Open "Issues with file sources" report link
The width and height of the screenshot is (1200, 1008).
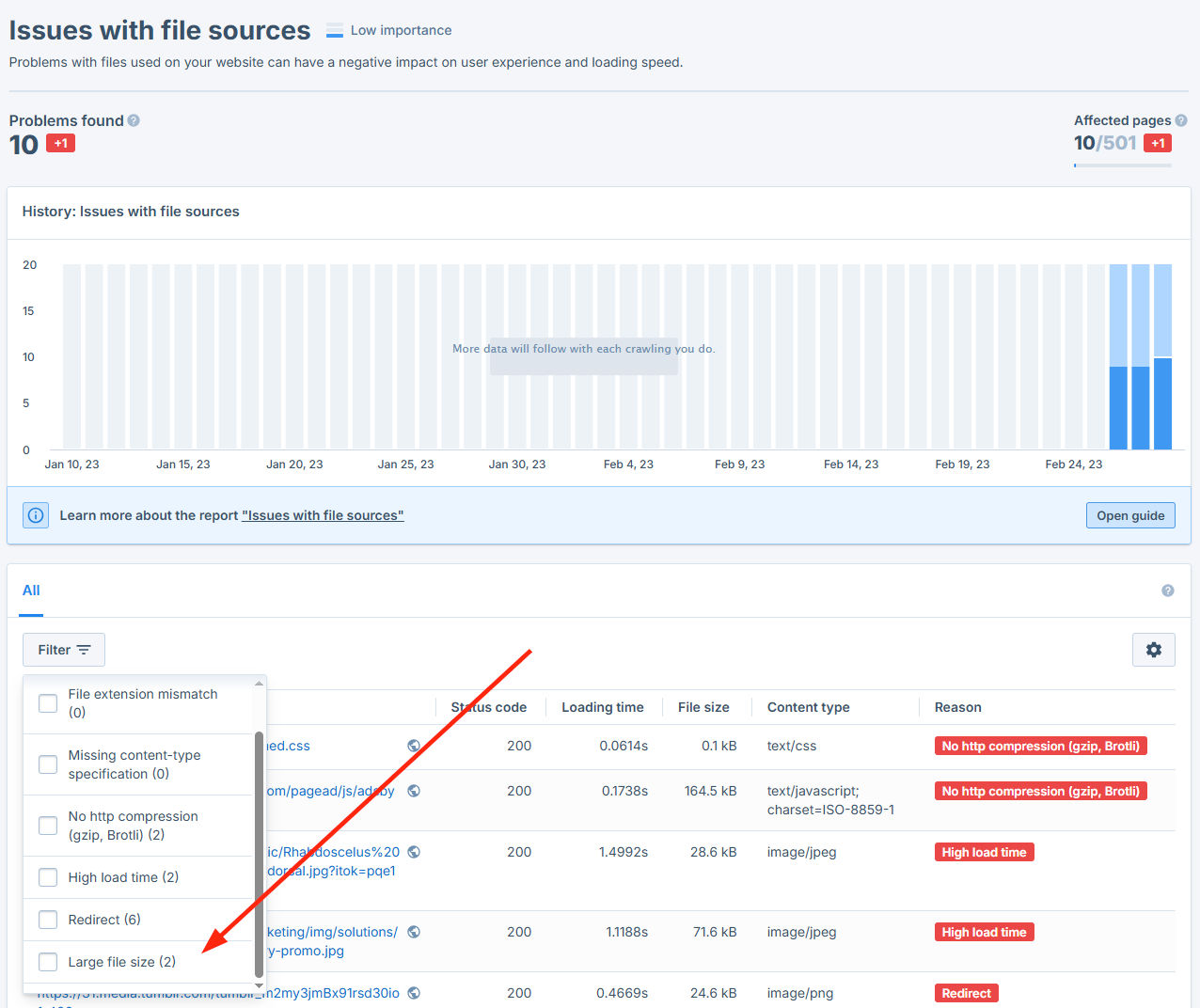pyautogui.click(x=323, y=515)
